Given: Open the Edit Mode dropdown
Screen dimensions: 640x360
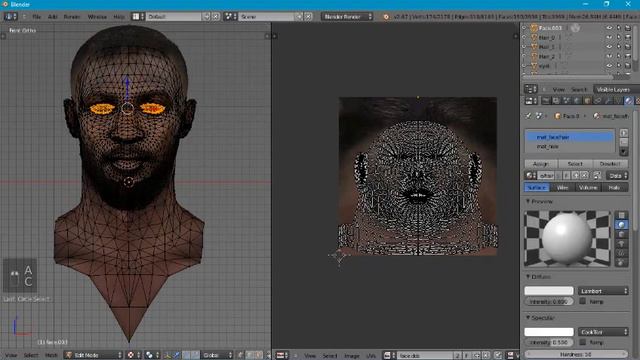Looking at the screenshot, I should [94, 355].
